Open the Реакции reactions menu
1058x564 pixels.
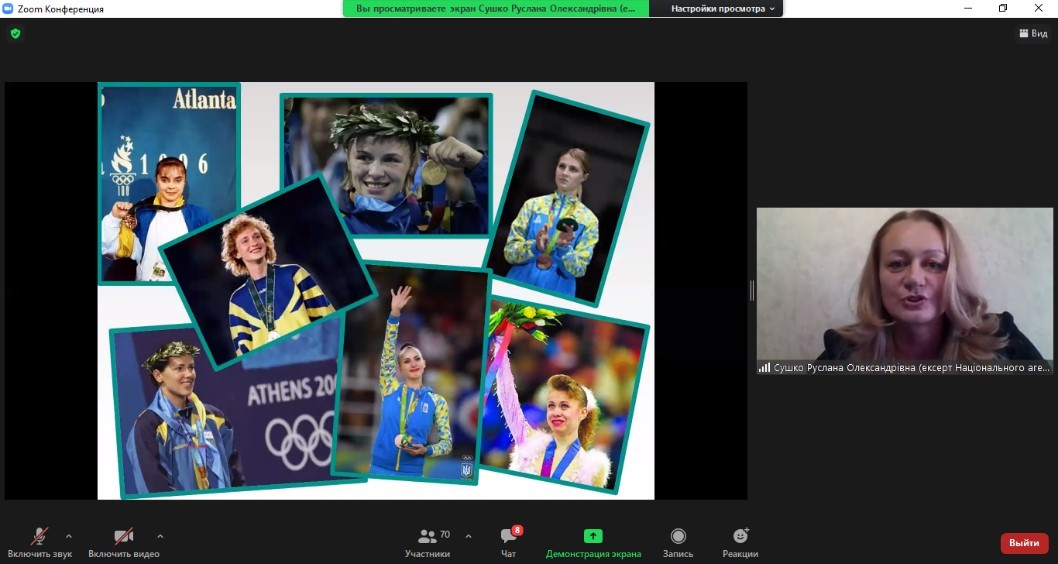tap(740, 541)
